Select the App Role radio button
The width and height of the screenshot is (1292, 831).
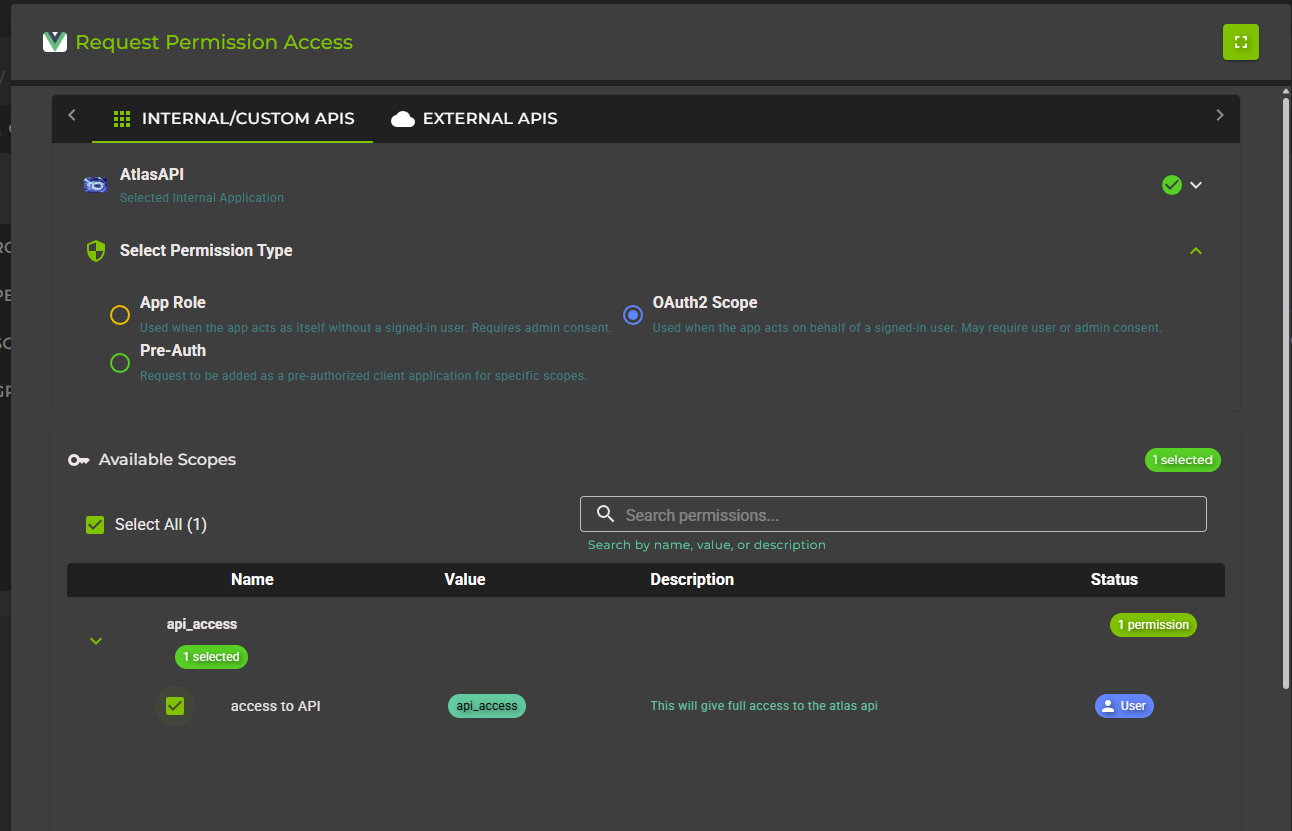click(120, 314)
